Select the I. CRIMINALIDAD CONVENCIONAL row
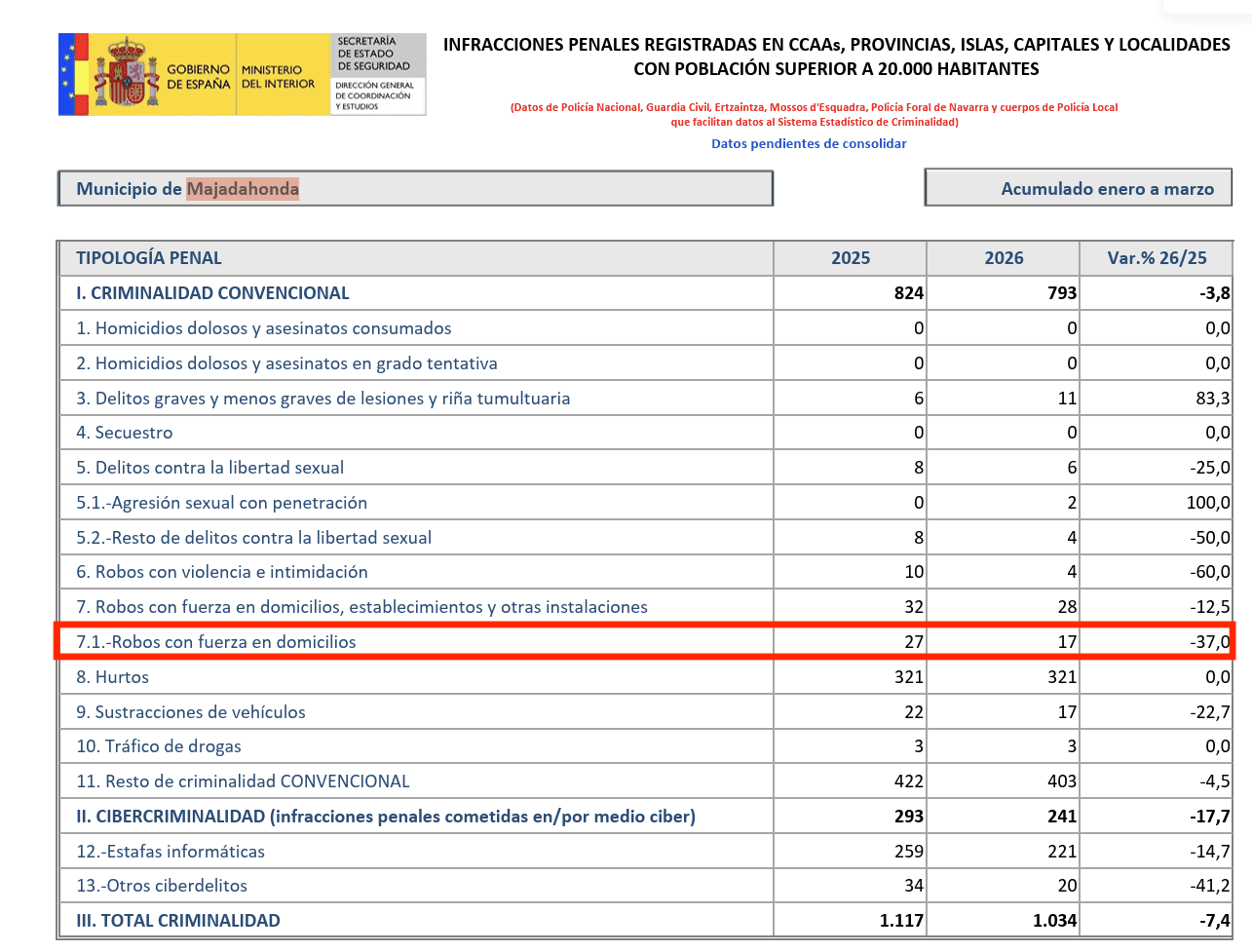This screenshot has height=952, width=1252. pyautogui.click(x=645, y=293)
